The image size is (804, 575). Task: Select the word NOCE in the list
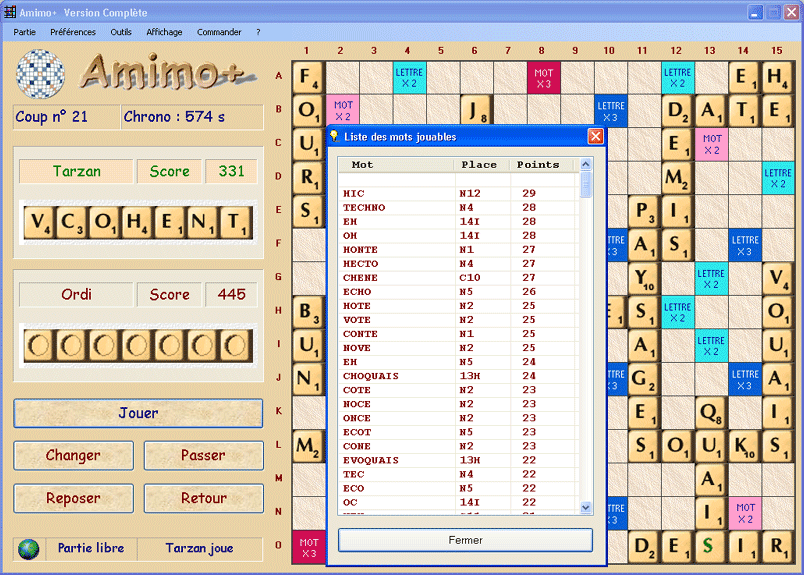[357, 404]
